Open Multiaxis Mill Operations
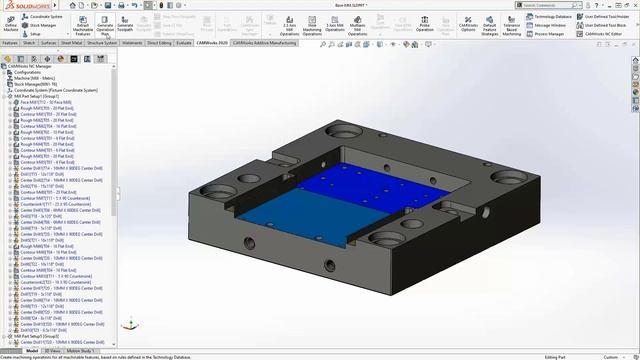Image resolution: width=640 pixels, height=360 pixels. tap(358, 26)
